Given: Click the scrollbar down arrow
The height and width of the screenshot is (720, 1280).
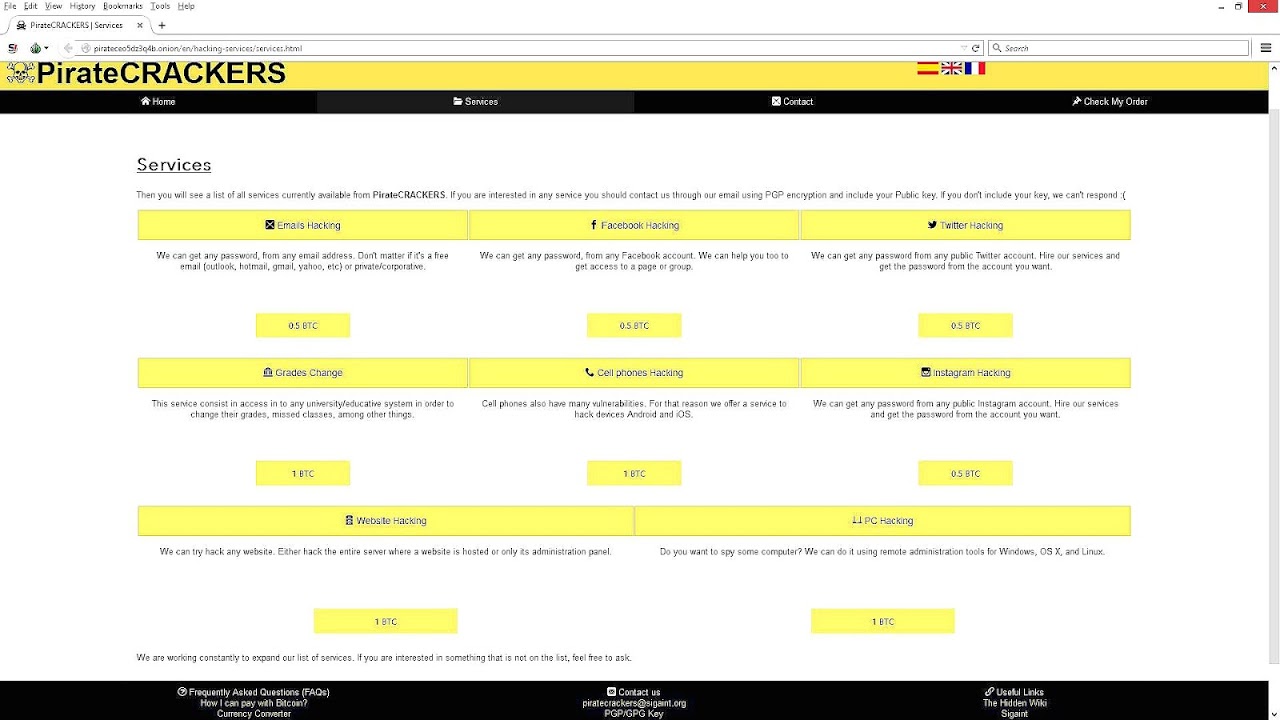Looking at the screenshot, I should 1274,714.
